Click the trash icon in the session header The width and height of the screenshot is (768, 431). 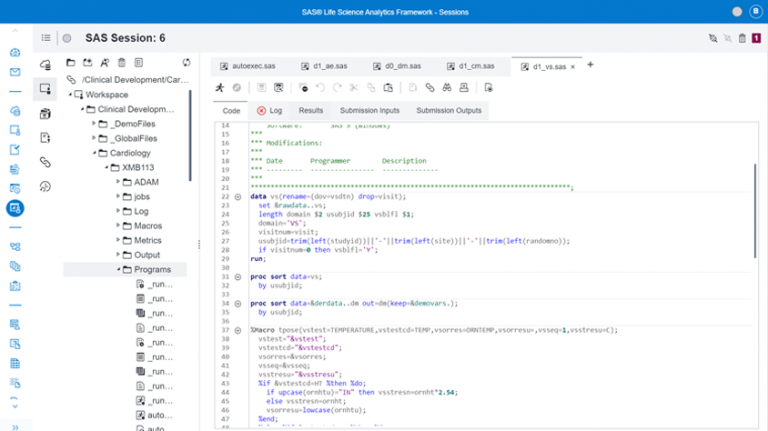click(741, 38)
